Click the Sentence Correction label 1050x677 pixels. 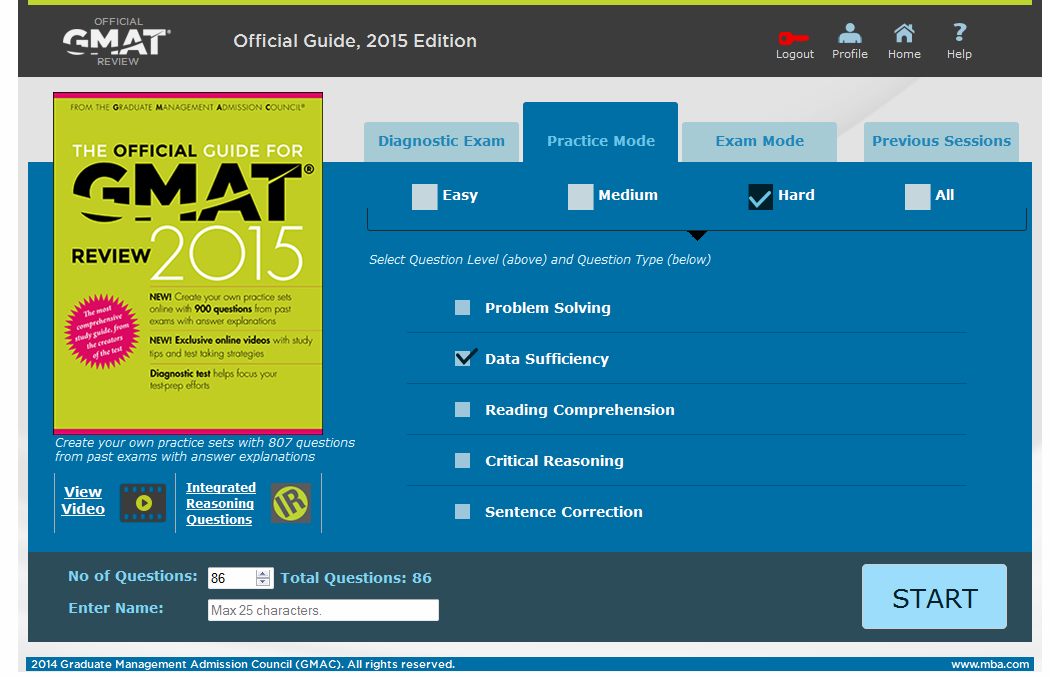tap(564, 512)
